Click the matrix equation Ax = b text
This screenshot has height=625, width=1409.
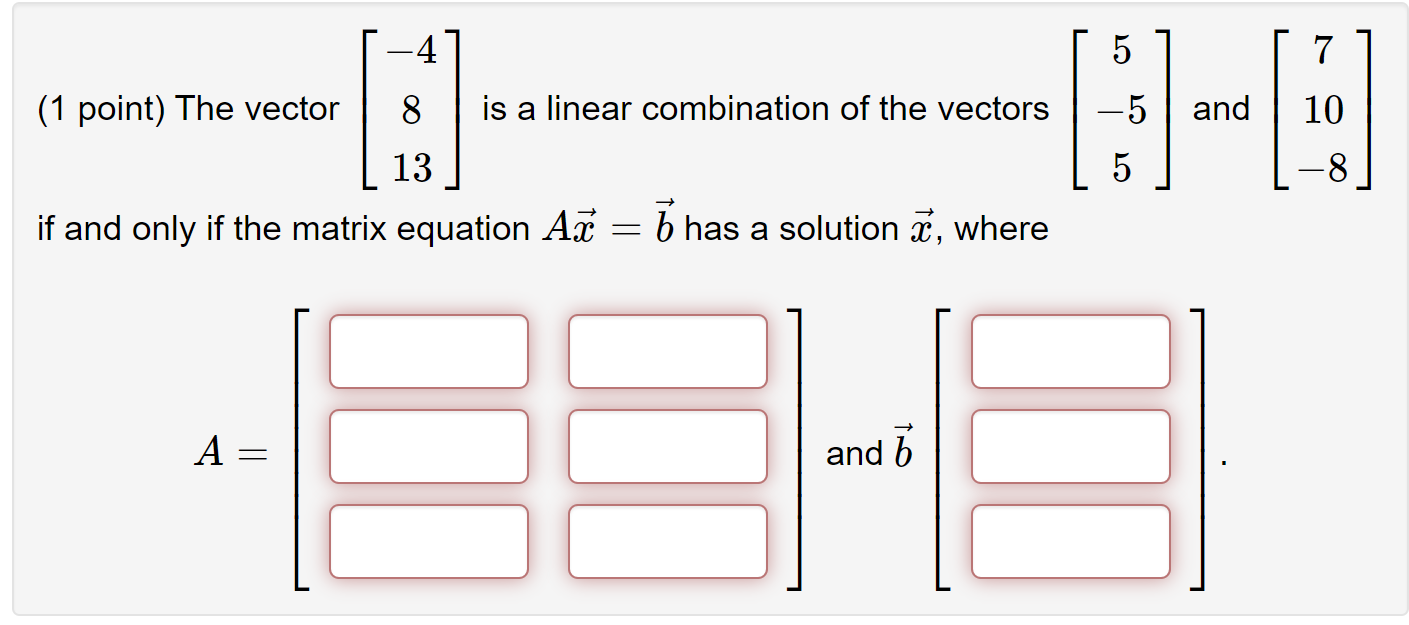coord(609,228)
